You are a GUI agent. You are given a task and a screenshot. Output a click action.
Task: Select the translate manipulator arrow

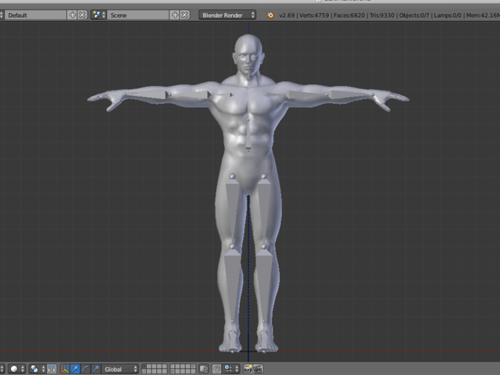[75, 369]
